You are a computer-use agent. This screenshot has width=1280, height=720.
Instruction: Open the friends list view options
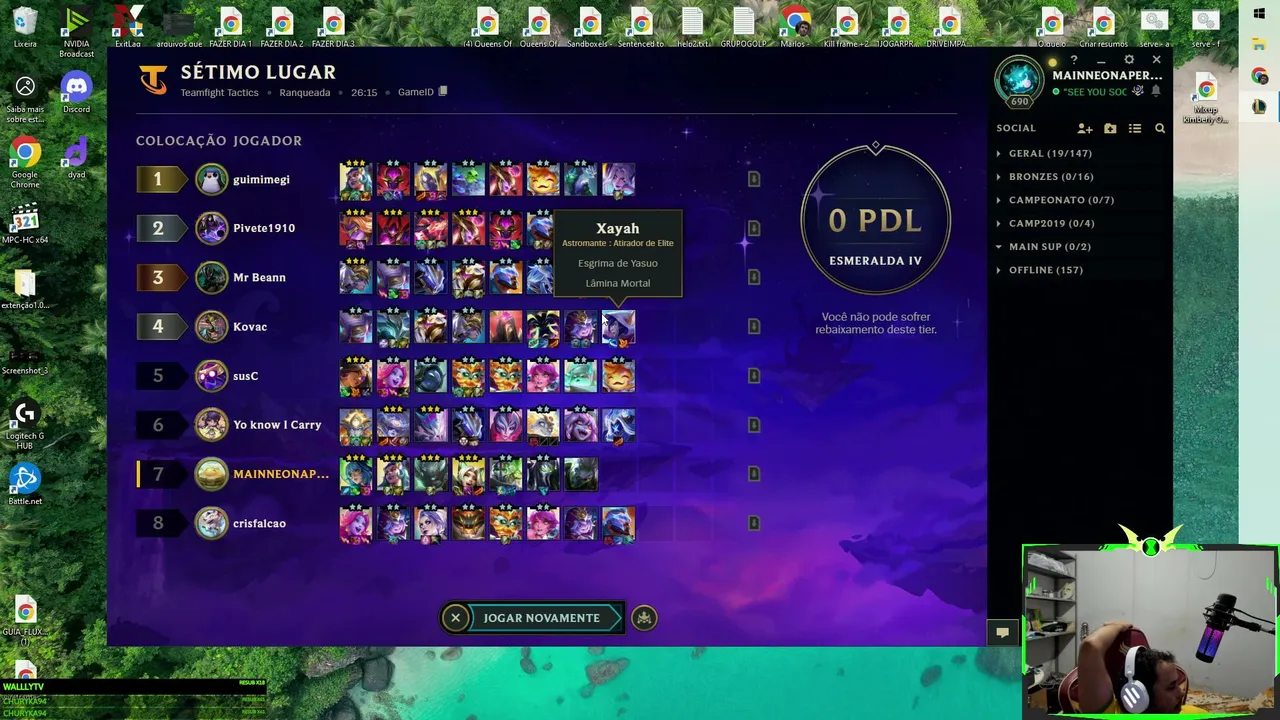1135,129
